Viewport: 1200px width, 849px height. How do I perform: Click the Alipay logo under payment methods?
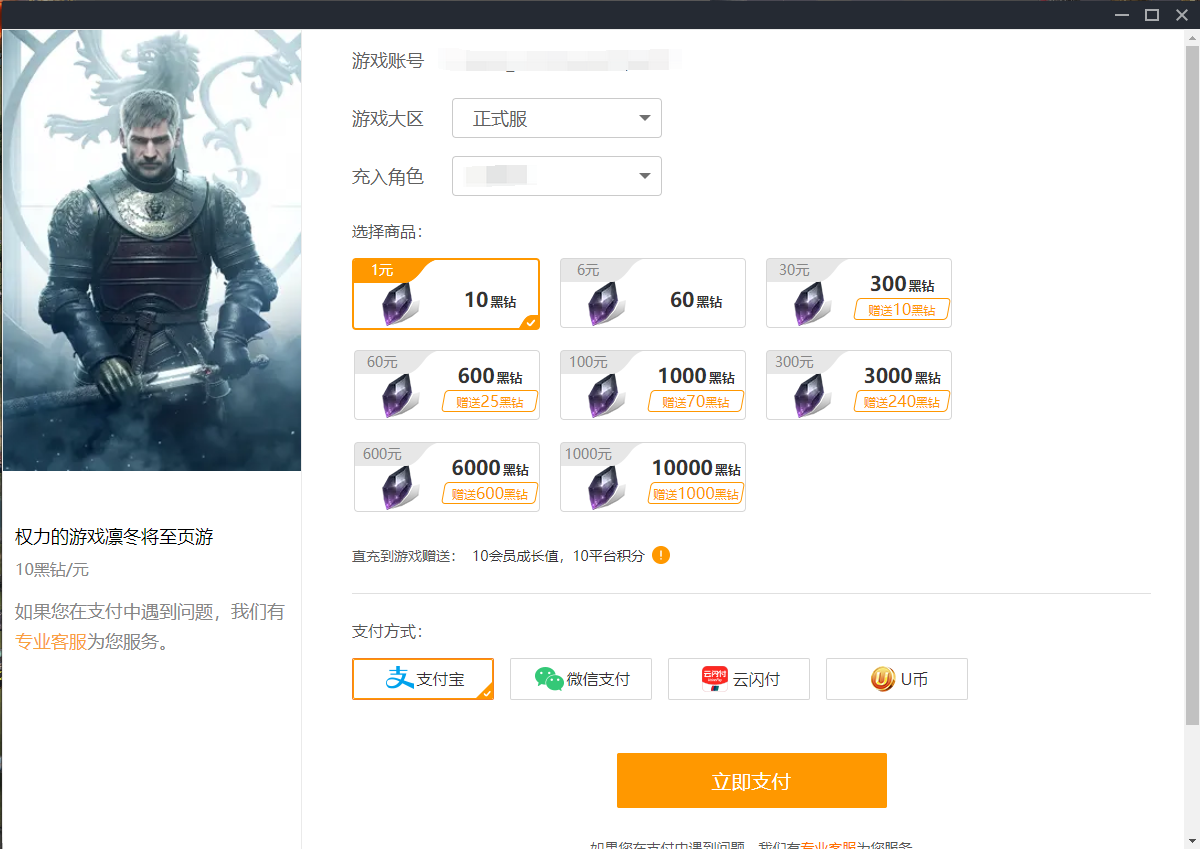(400, 678)
